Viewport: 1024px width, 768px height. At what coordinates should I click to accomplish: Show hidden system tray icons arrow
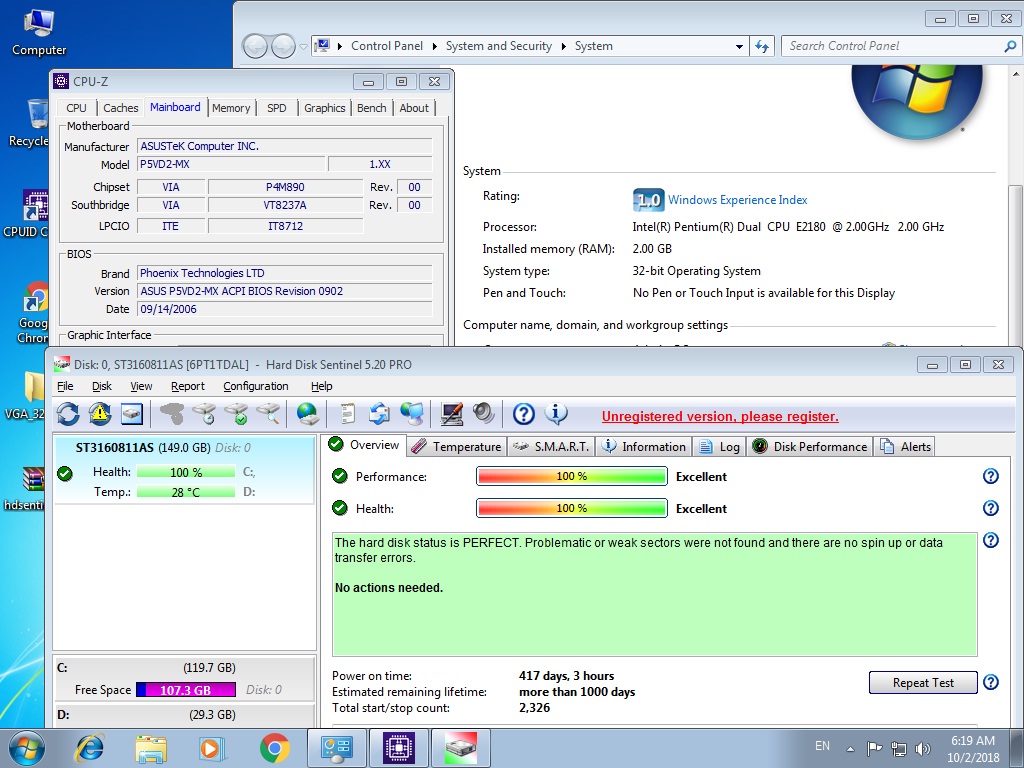click(850, 747)
